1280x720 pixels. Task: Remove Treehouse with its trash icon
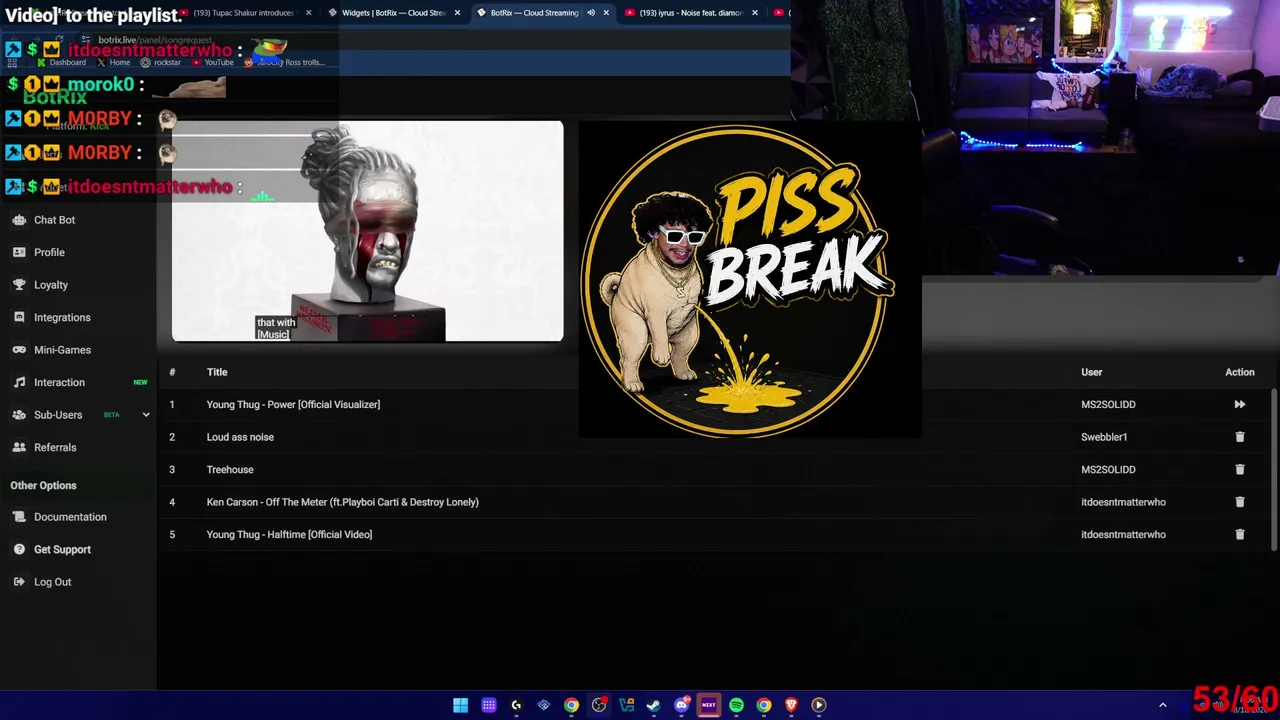[x=1240, y=469]
